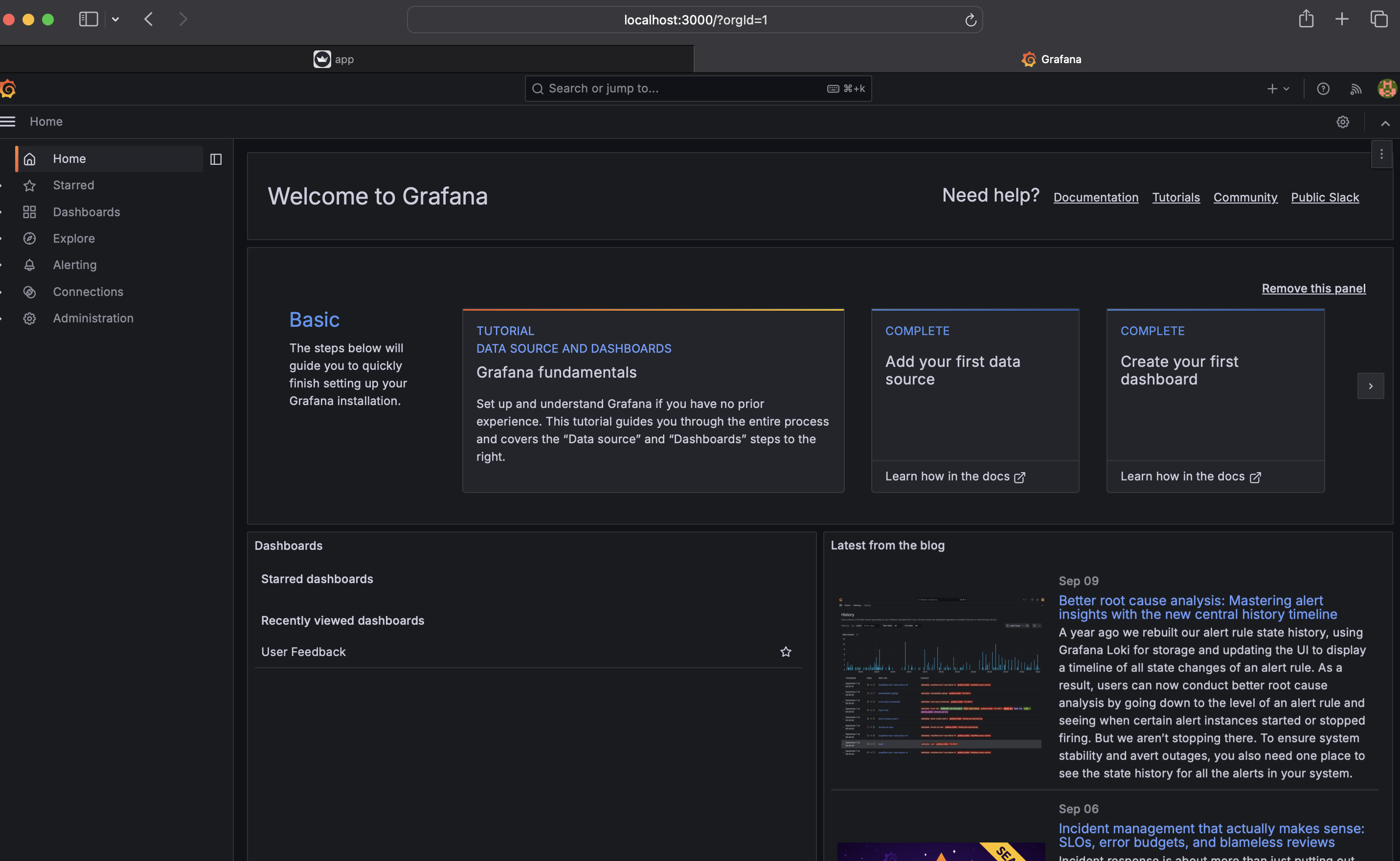The image size is (1400, 861).
Task: Click the Grafana logo icon
Action: pyautogui.click(x=8, y=89)
